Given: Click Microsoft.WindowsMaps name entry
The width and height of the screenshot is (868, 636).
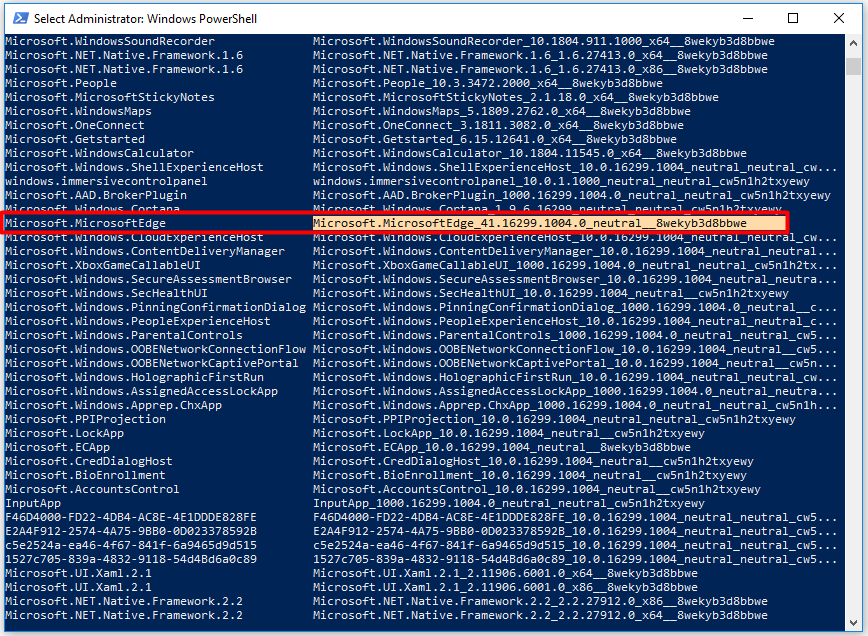Looking at the screenshot, I should click(78, 111).
